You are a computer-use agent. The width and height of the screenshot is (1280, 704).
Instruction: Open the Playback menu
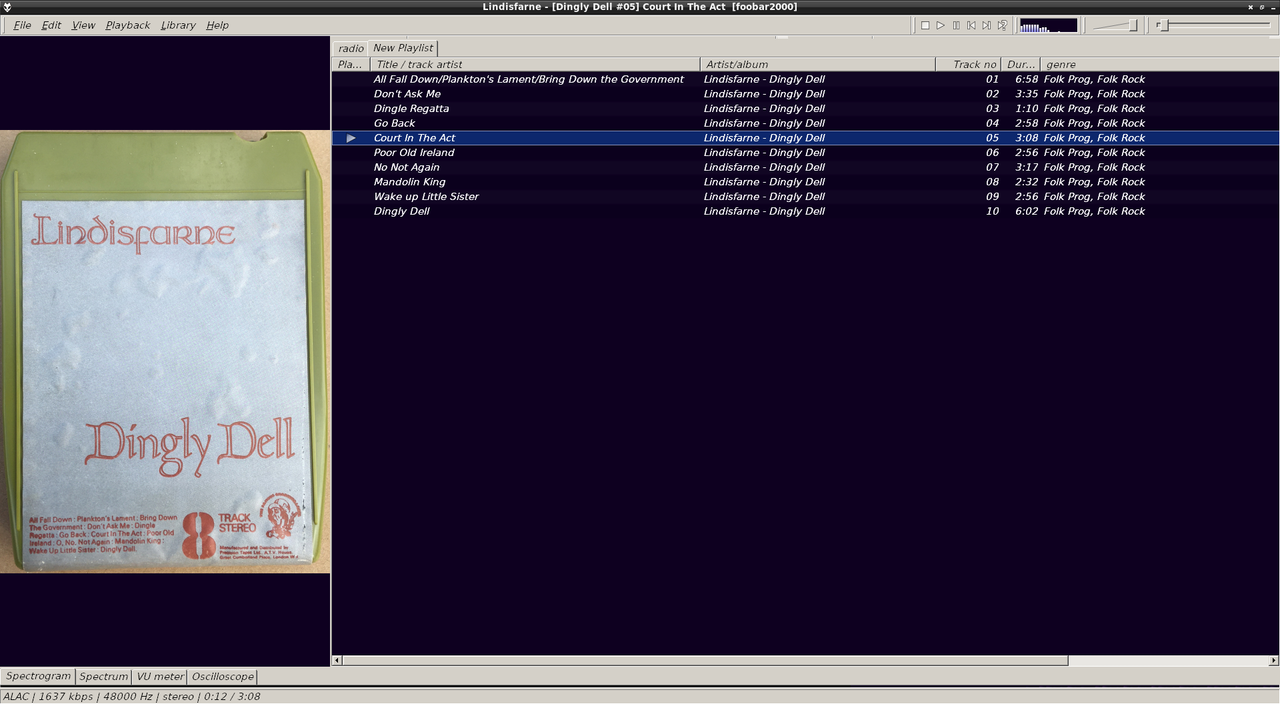point(128,25)
